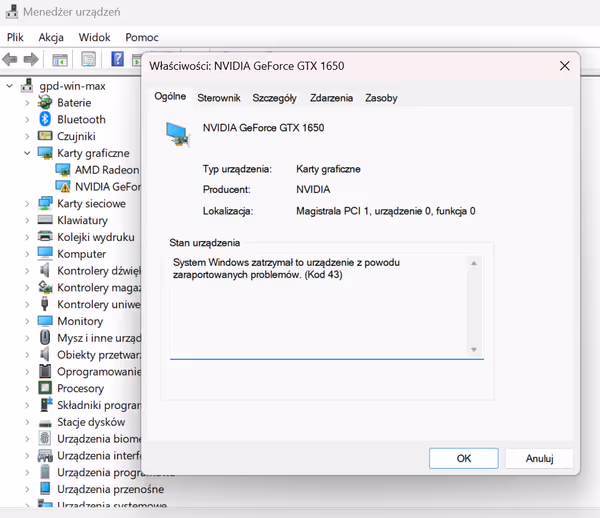Open the Akcja menu
600x518 pixels.
[x=51, y=37]
